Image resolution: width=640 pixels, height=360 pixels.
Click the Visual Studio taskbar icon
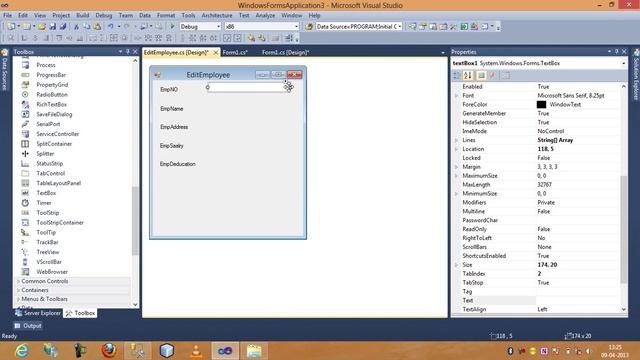click(225, 351)
